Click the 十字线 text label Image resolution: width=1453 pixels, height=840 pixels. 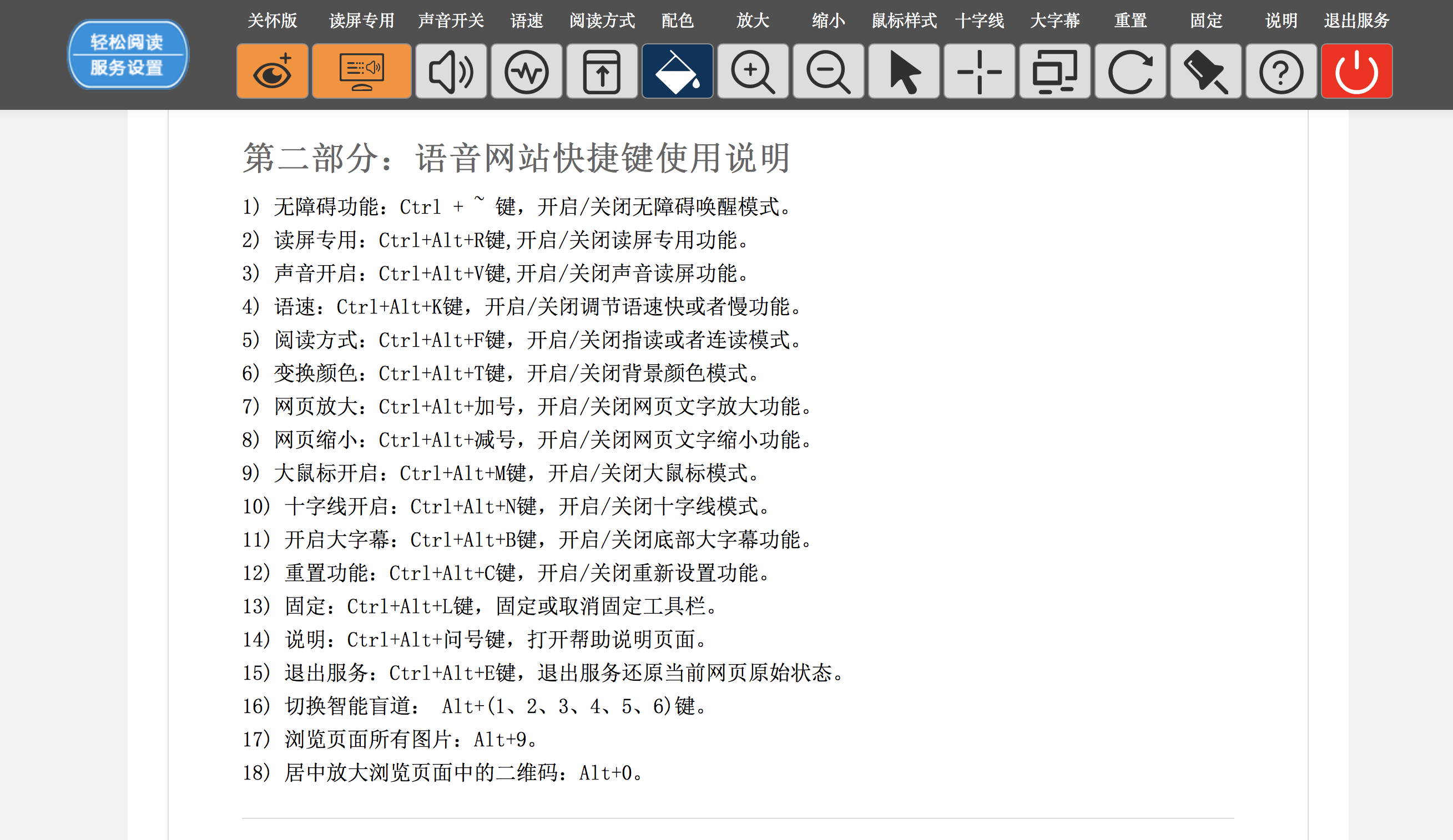[x=980, y=21]
